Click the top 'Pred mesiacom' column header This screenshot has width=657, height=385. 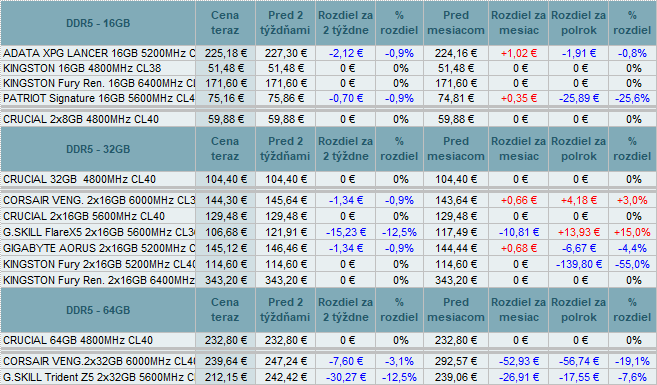click(x=456, y=23)
